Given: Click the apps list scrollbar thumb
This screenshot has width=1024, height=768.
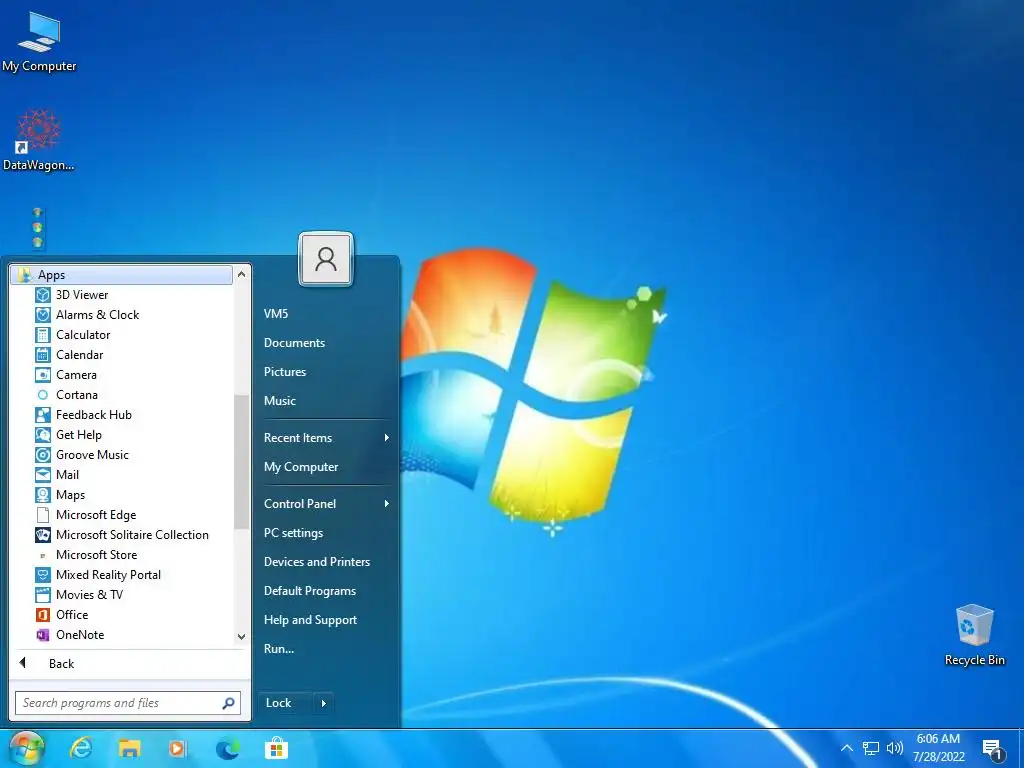Looking at the screenshot, I should click(241, 462).
